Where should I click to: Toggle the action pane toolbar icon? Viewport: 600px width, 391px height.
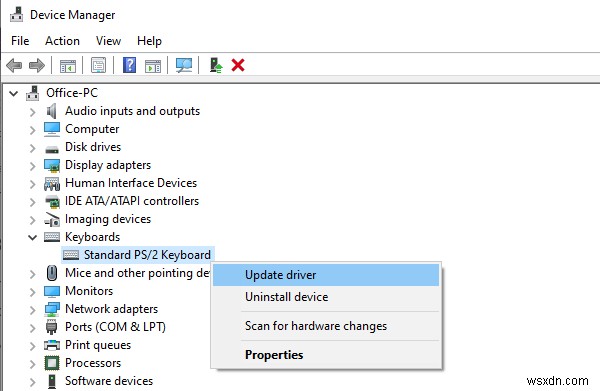(153, 66)
